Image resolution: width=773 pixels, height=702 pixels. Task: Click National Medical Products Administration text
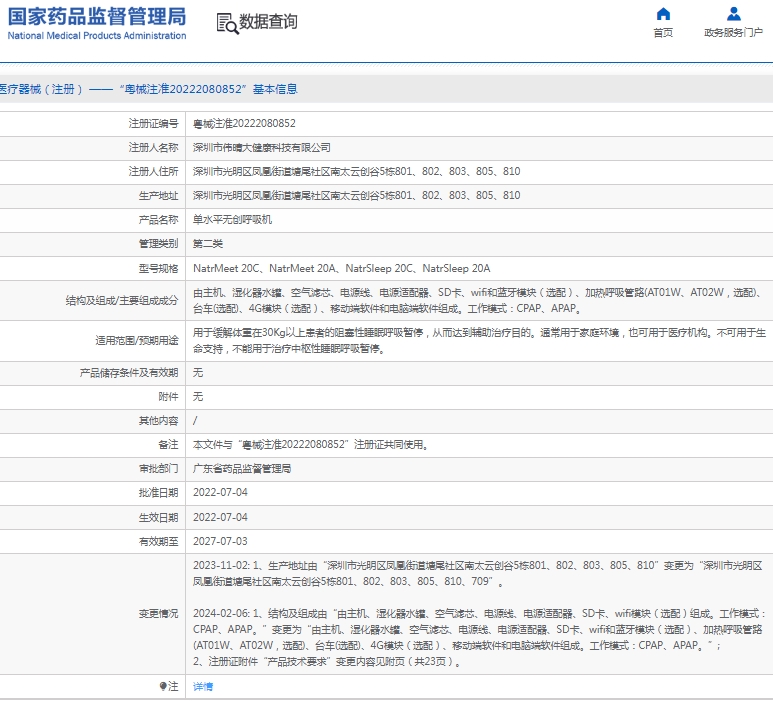[97, 35]
